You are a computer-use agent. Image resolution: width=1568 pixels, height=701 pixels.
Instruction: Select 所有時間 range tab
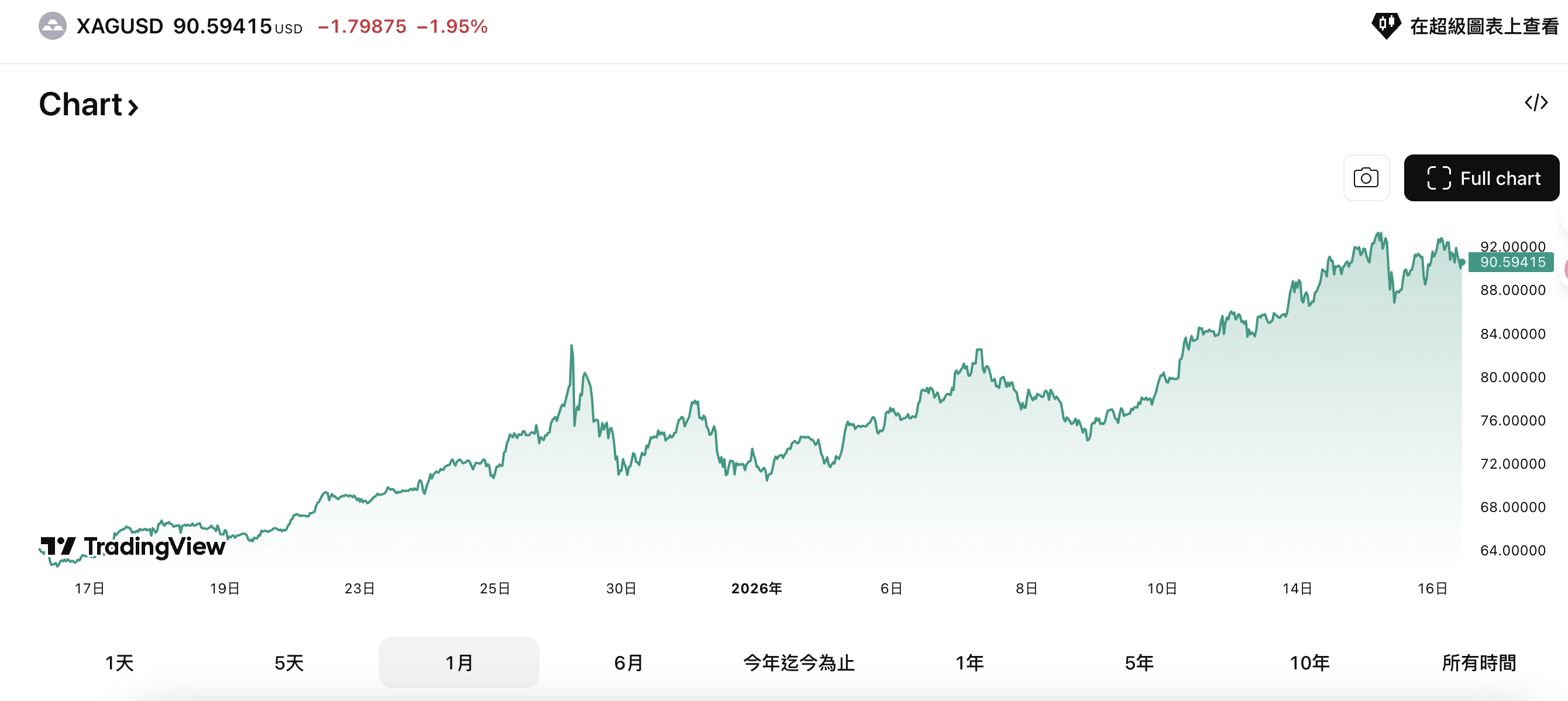[x=1479, y=662]
